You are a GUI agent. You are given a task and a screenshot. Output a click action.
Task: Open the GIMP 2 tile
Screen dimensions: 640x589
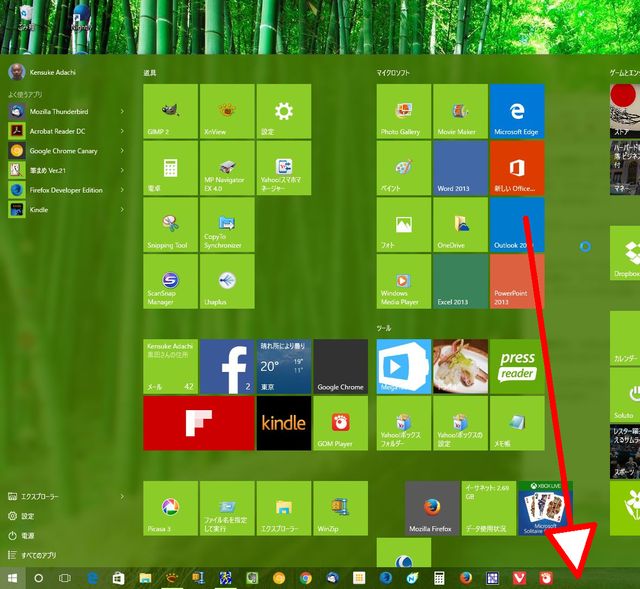(x=171, y=111)
